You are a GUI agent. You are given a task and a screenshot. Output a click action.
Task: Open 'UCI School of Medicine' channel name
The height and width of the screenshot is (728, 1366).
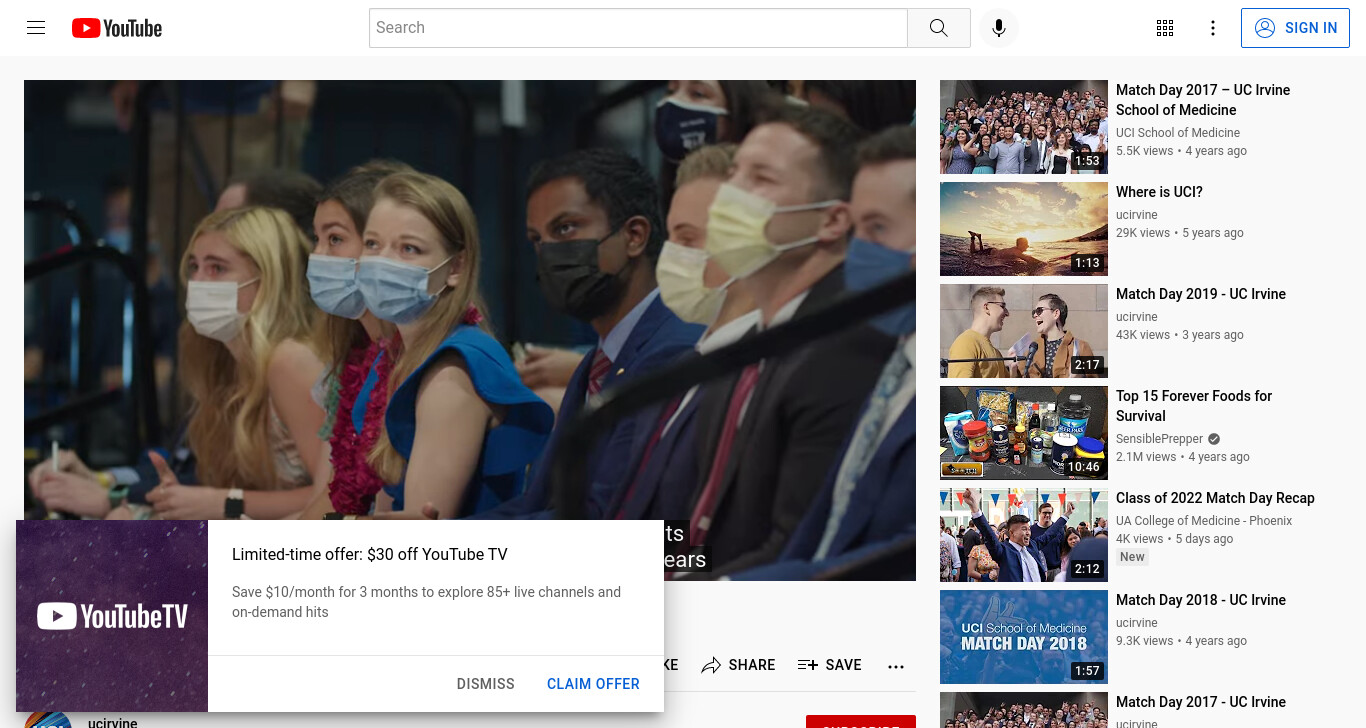[1178, 133]
